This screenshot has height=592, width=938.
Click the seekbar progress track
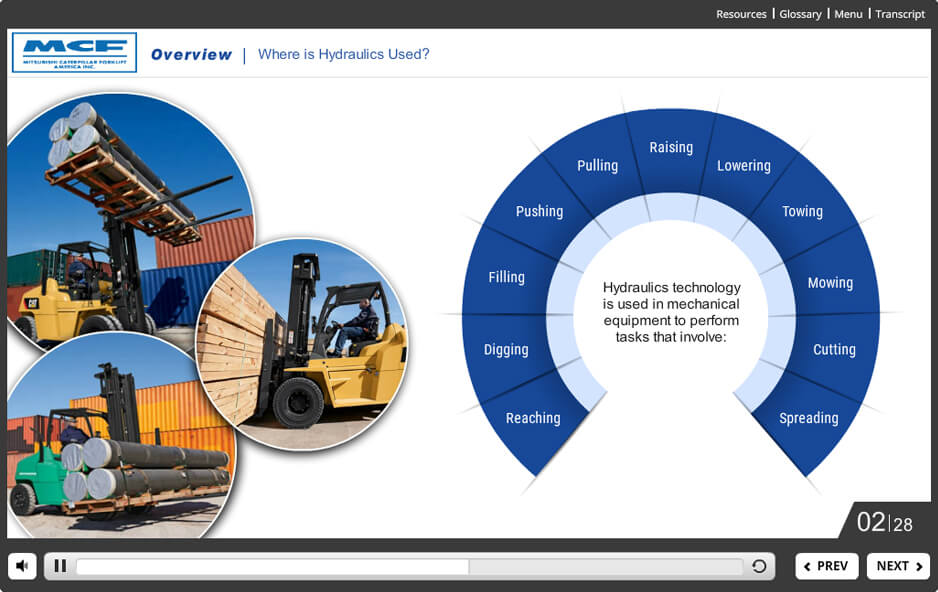409,567
